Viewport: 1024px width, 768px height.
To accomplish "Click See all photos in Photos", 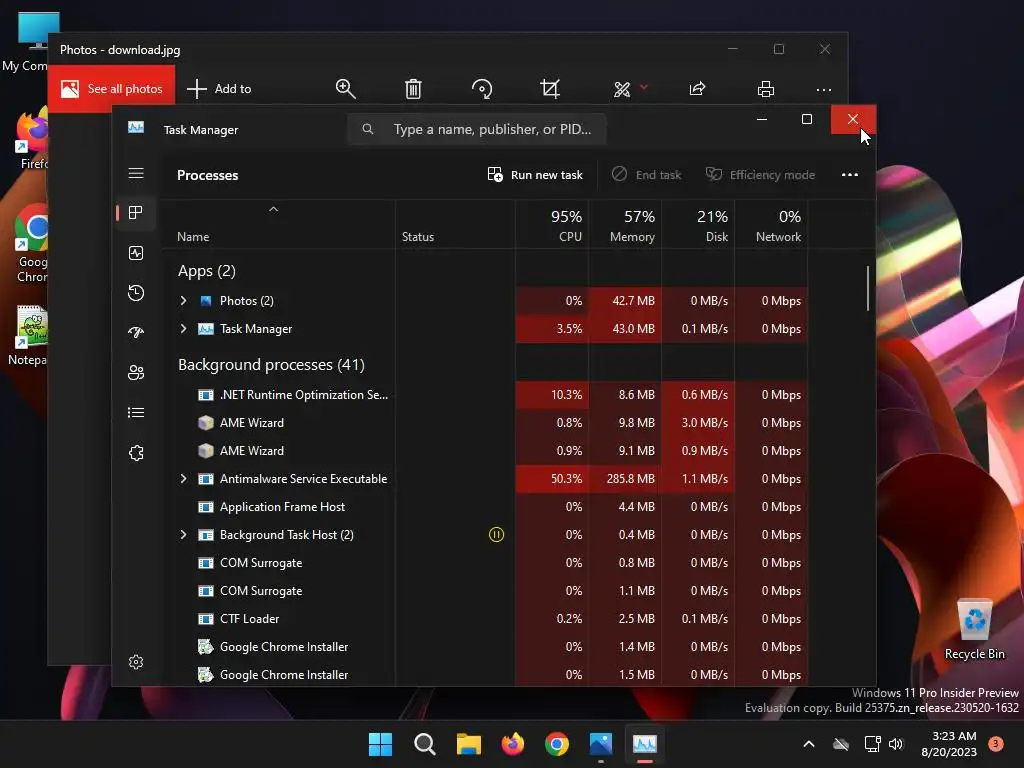I will coord(112,89).
